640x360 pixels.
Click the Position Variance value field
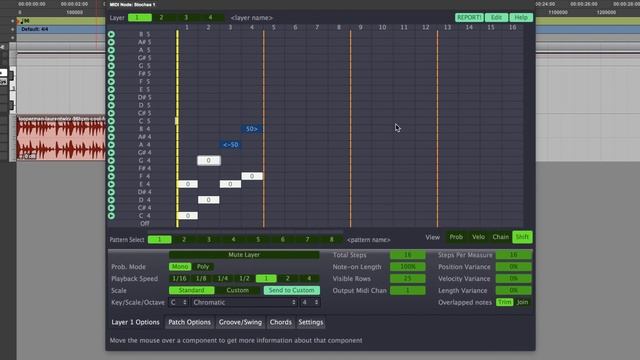[513, 267]
